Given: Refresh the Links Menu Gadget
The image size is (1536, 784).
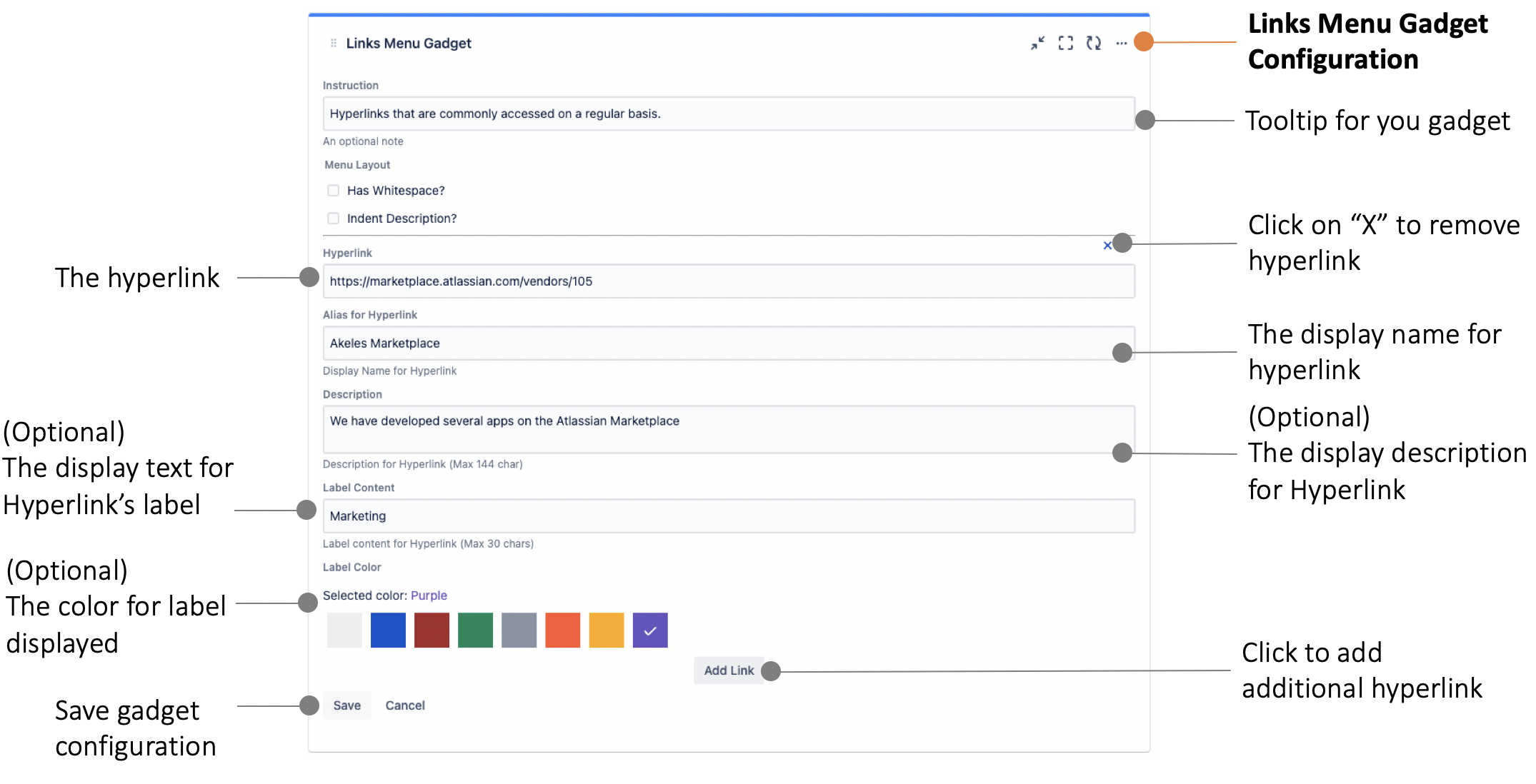Looking at the screenshot, I should tap(1093, 43).
